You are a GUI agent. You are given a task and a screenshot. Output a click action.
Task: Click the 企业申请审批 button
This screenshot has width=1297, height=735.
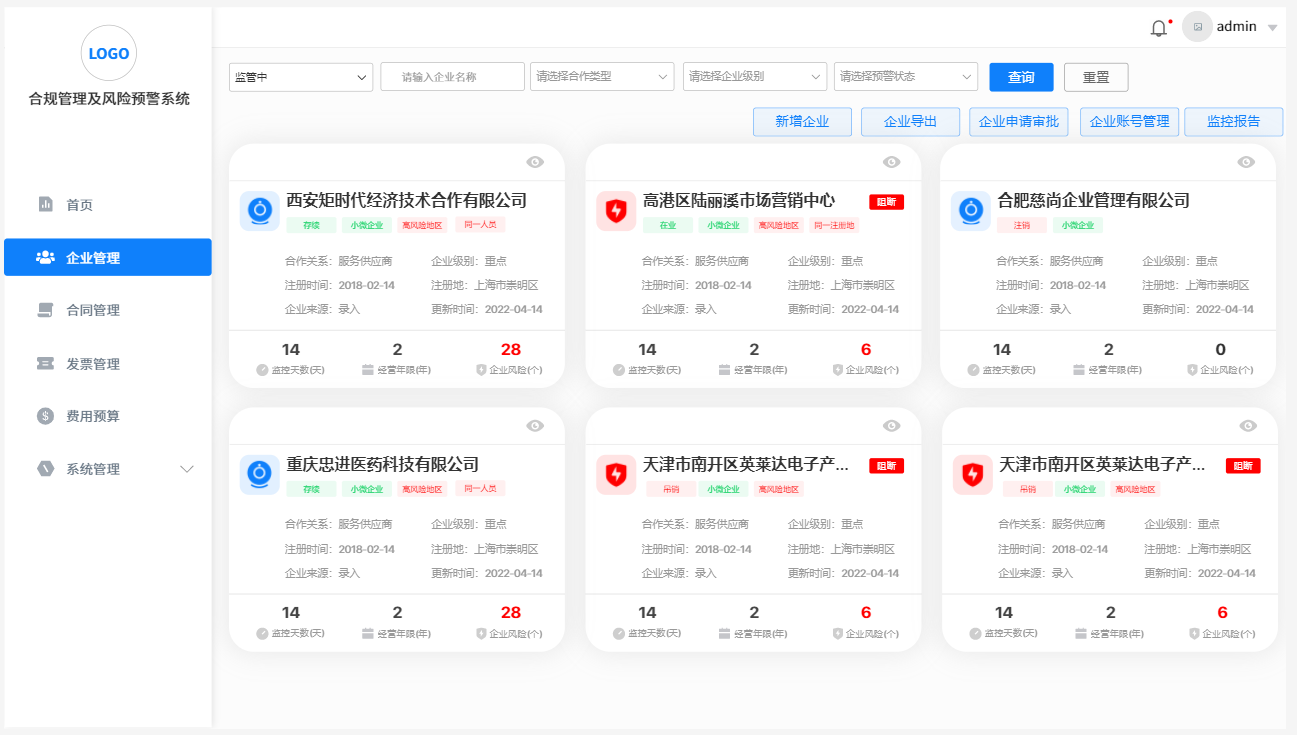pos(1019,122)
